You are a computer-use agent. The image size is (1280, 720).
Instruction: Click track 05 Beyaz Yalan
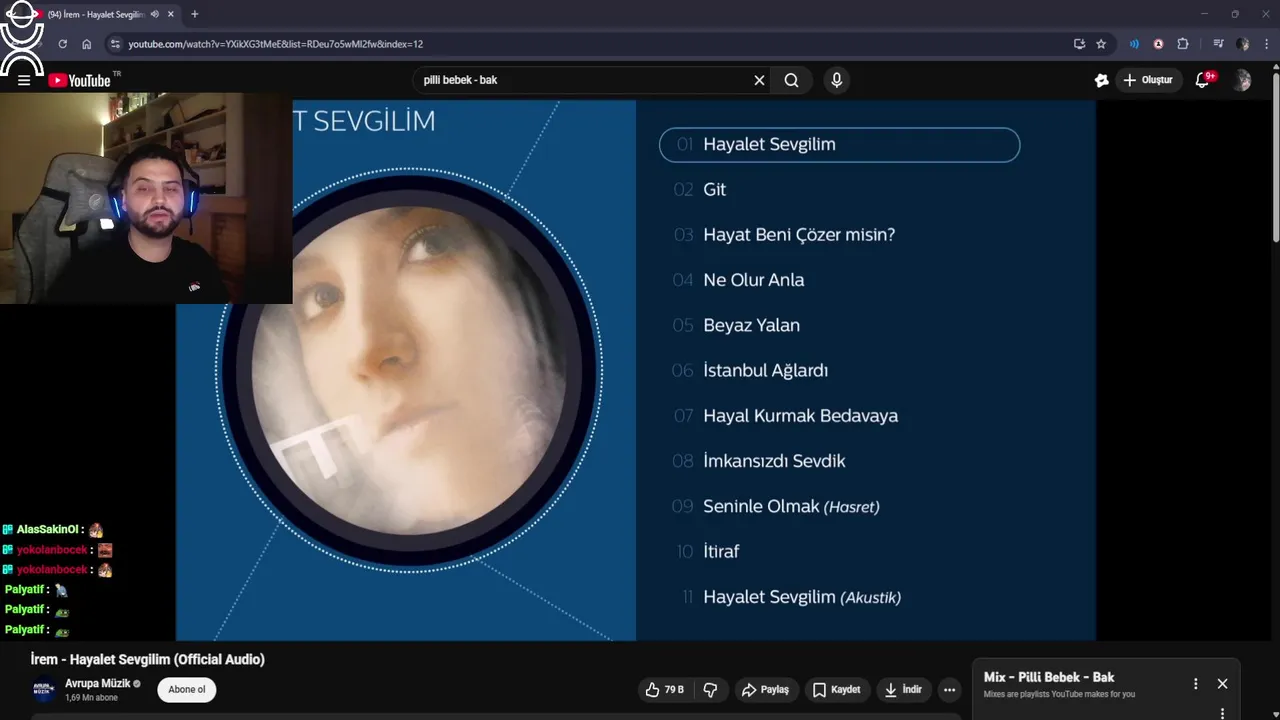(736, 325)
